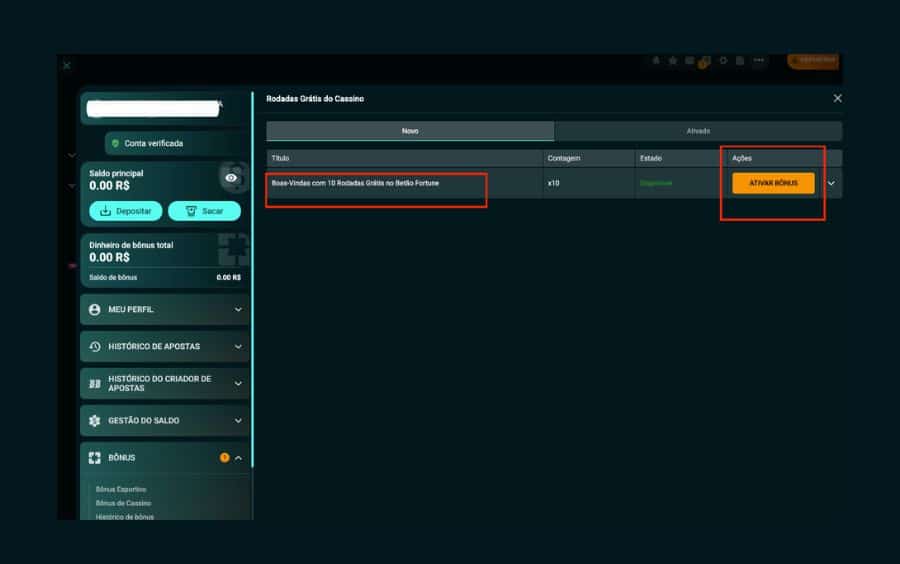Click the orange BÔNUS notification badge
Viewport: 900px width, 564px height.
(x=224, y=457)
